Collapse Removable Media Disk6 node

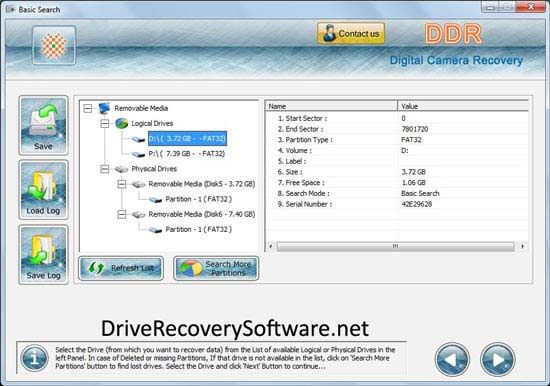coord(121,214)
